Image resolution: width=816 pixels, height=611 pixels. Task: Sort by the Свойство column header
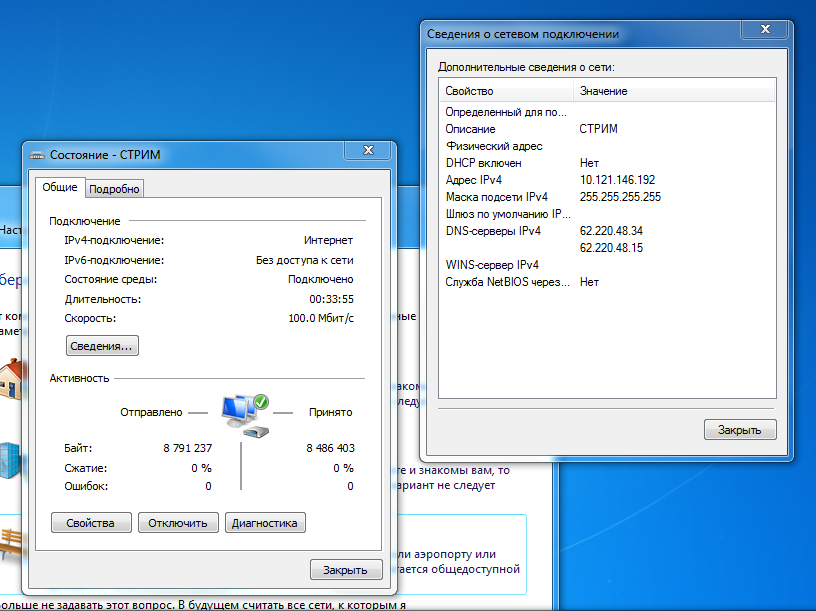[x=507, y=91]
